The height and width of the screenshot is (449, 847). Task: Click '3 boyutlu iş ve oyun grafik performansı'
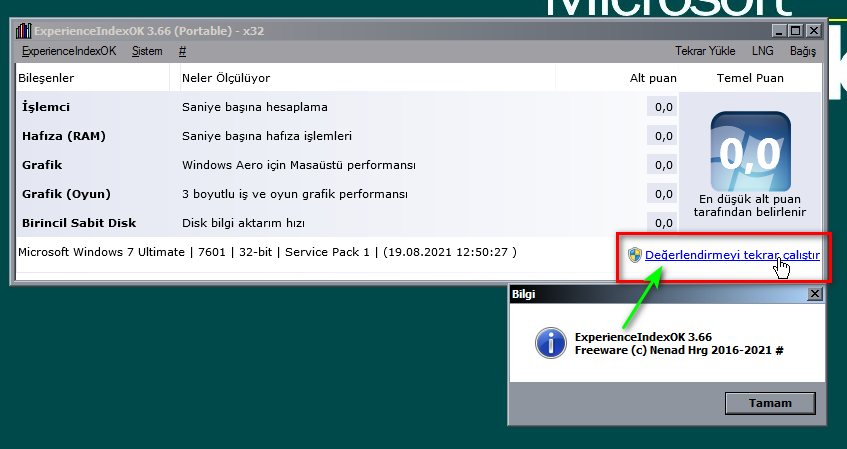click(x=294, y=194)
